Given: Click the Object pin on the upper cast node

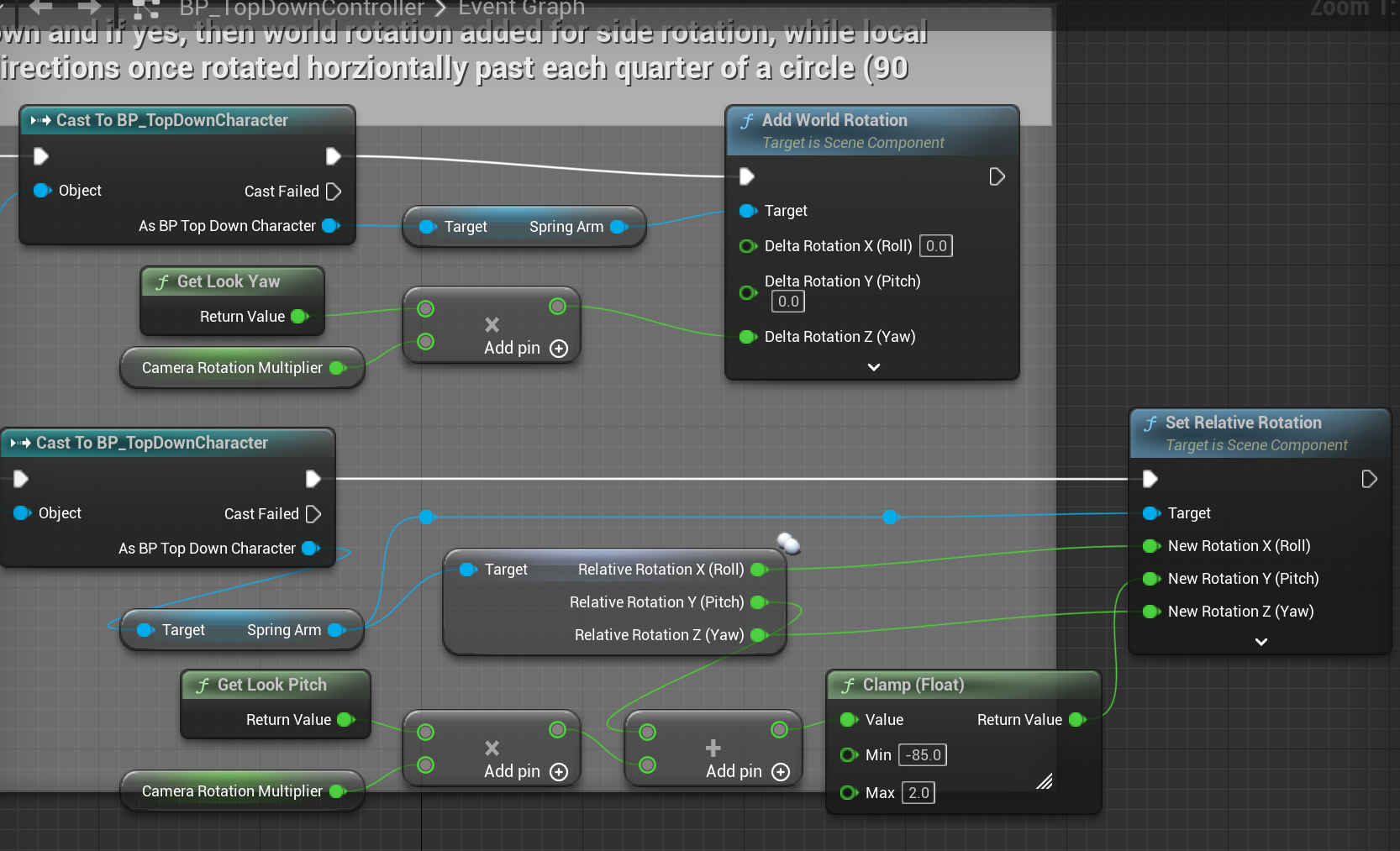Looking at the screenshot, I should 42,191.
